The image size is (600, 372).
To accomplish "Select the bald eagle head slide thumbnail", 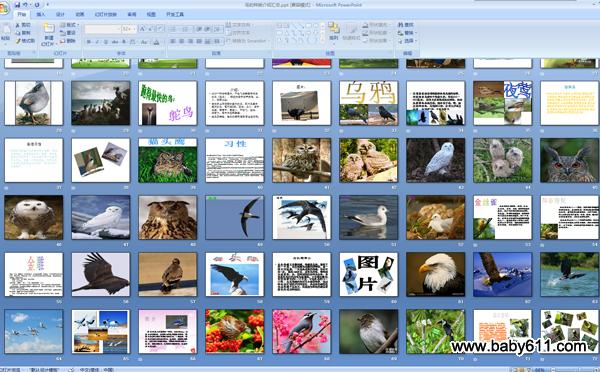I will (x=435, y=274).
